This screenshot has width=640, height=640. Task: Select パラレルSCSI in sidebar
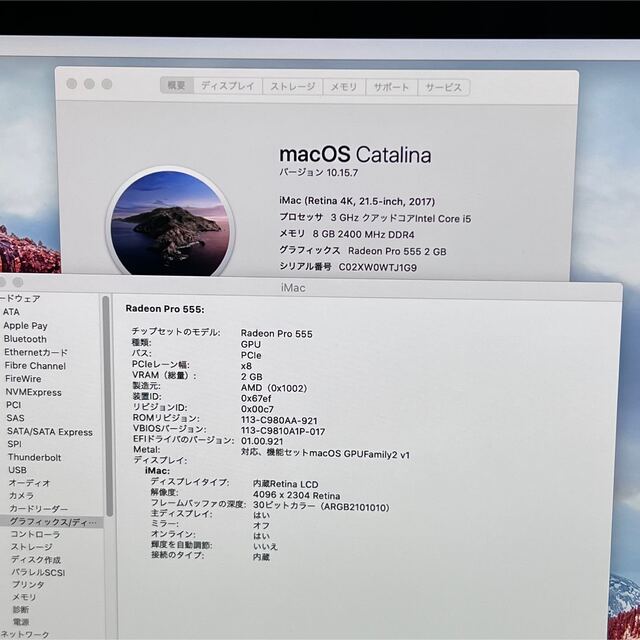click(38, 573)
